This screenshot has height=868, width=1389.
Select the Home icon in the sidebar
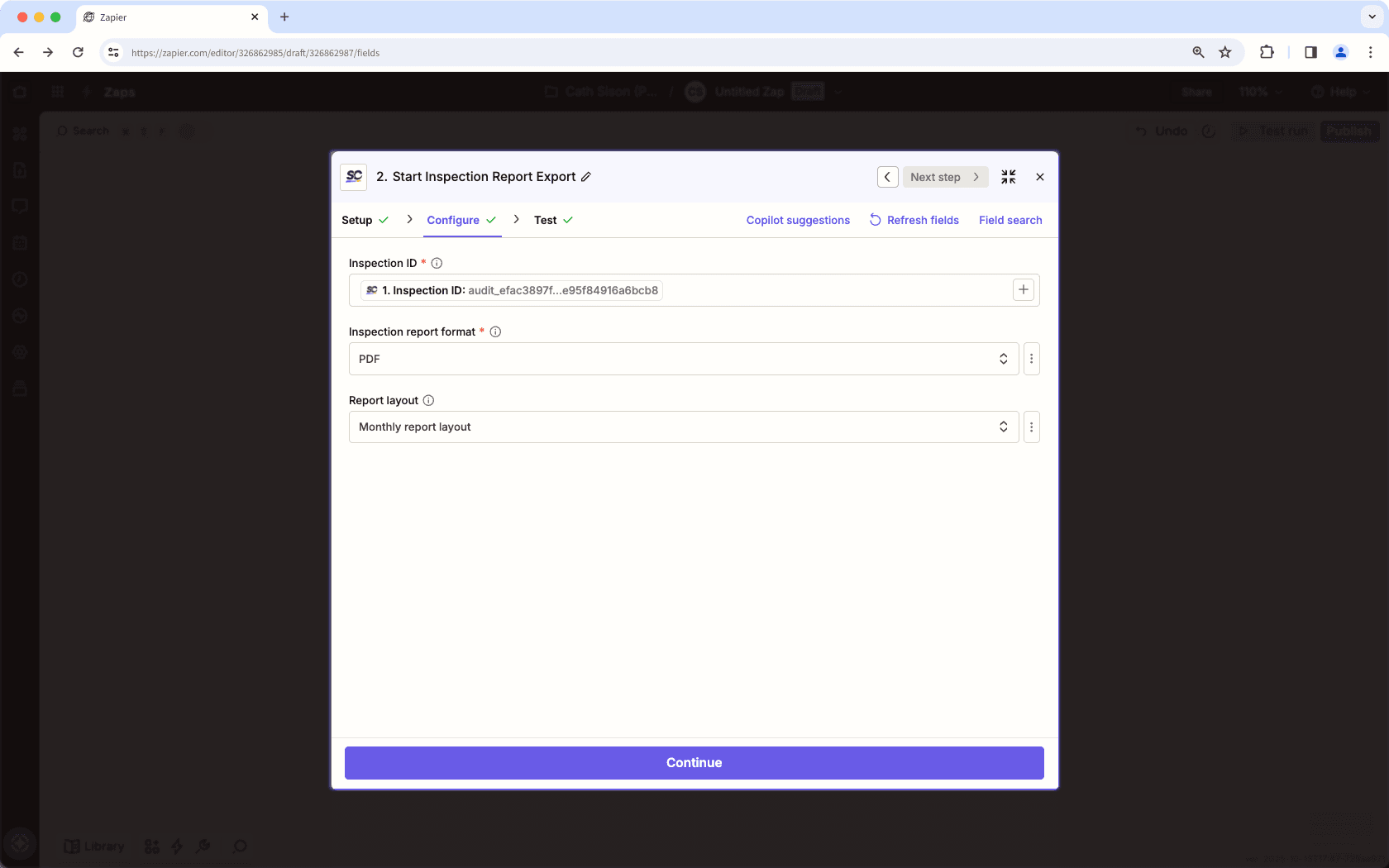(20, 92)
